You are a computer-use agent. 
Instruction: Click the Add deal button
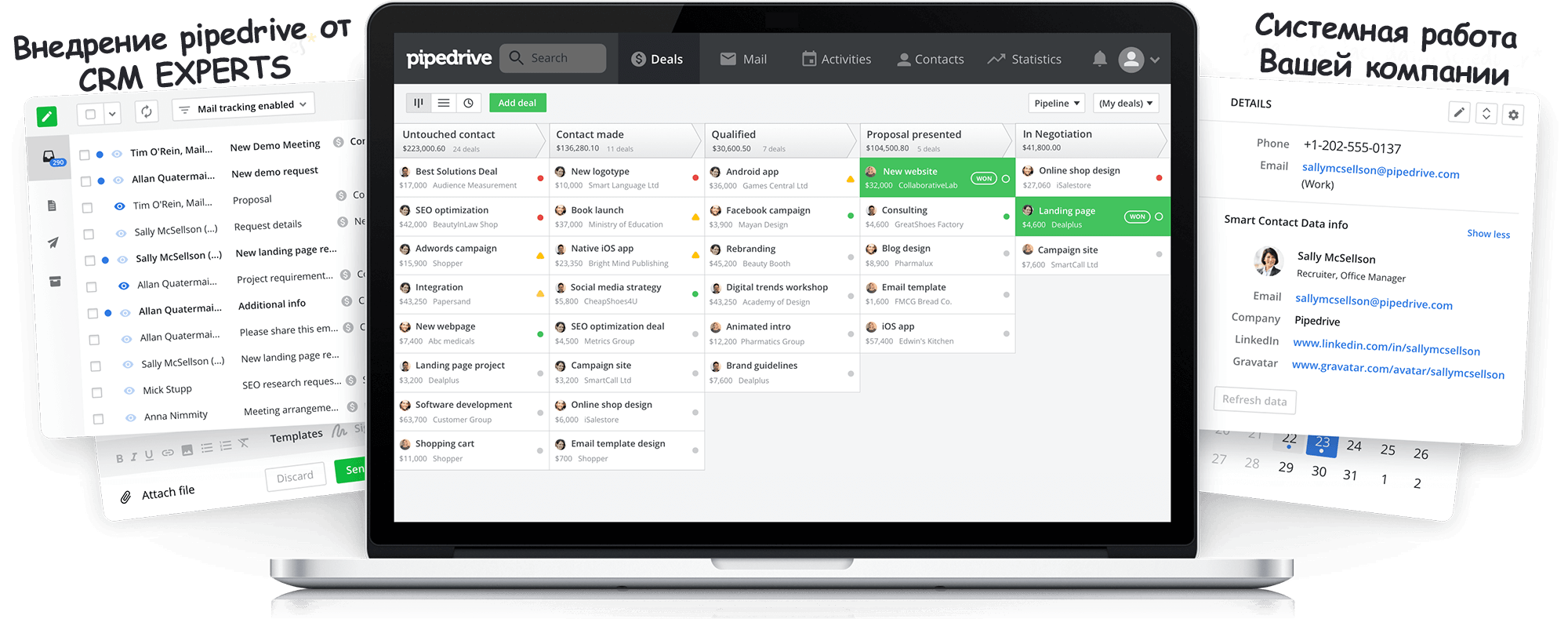tap(517, 103)
